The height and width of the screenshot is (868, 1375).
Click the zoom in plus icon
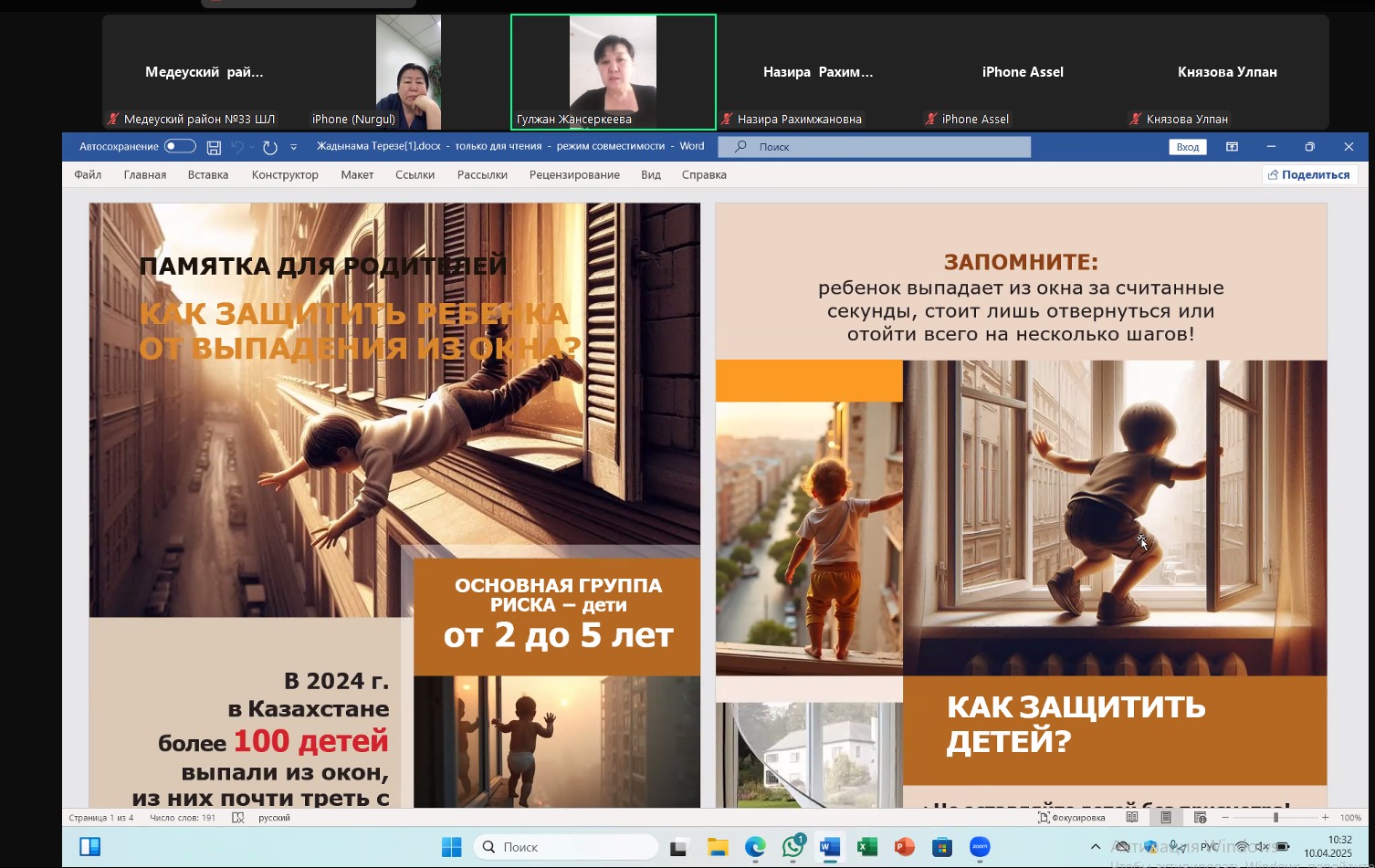(x=1326, y=818)
